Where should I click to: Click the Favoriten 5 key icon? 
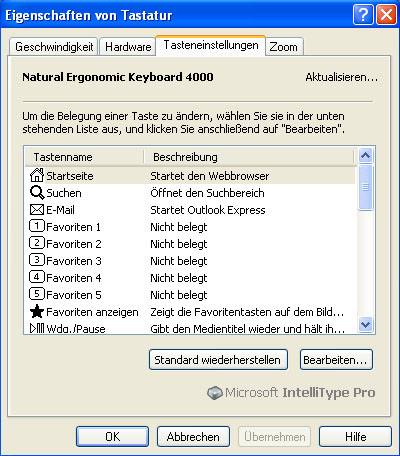coord(37,294)
